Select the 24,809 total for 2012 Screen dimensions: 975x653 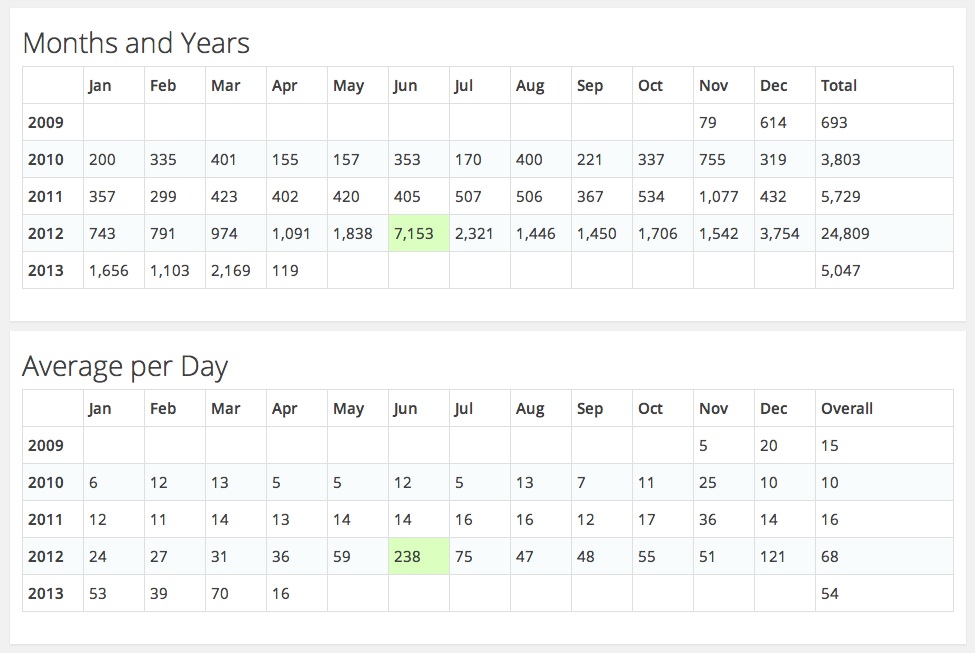pyautogui.click(x=845, y=234)
